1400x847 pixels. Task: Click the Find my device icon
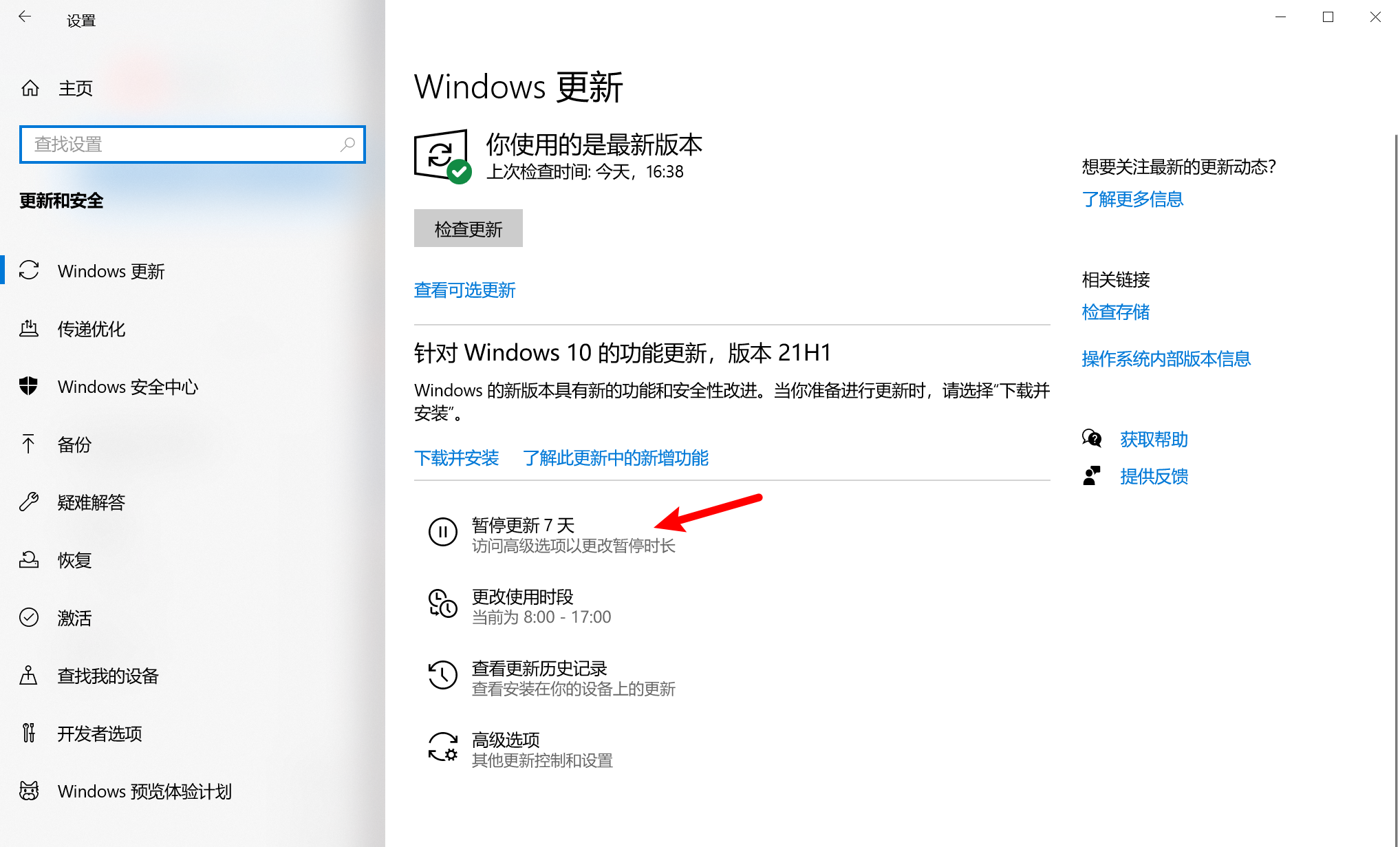pyautogui.click(x=29, y=675)
